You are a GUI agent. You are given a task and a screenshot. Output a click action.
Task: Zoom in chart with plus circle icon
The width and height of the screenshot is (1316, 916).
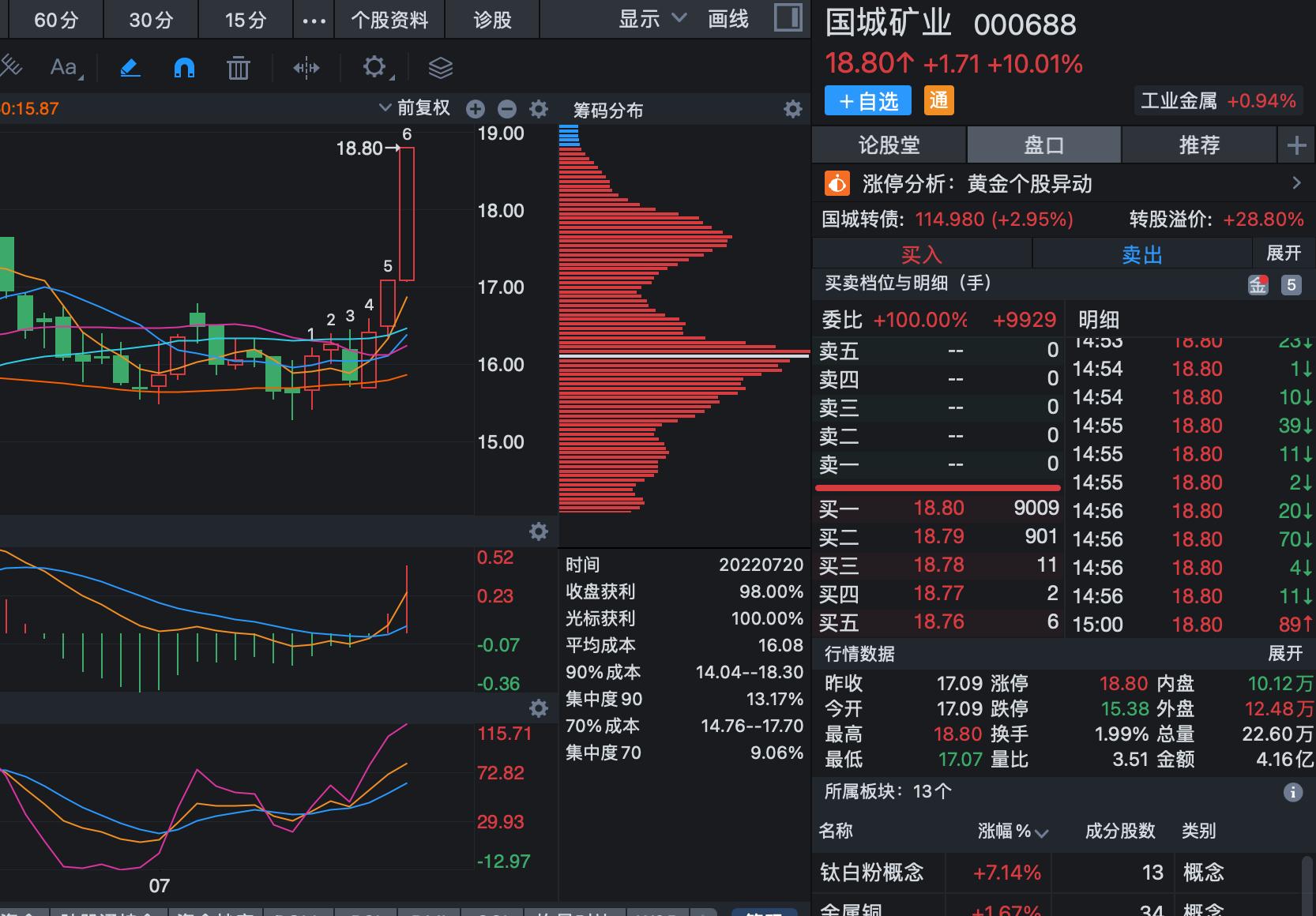(x=476, y=109)
